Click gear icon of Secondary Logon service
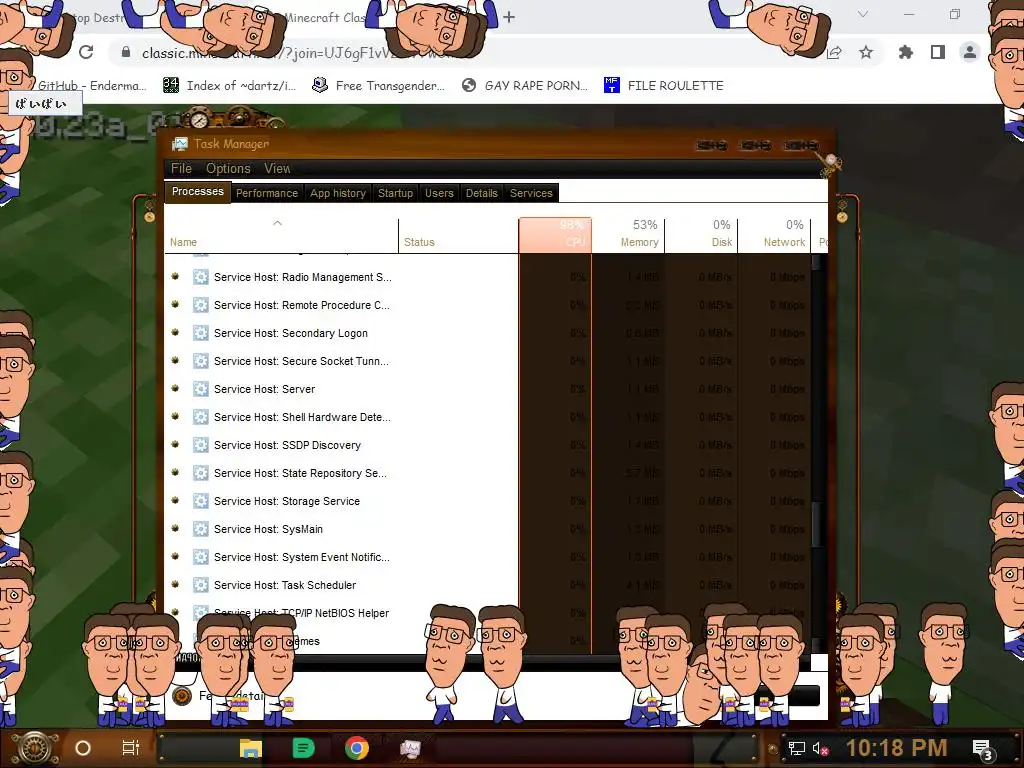Image resolution: width=1024 pixels, height=768 pixels. 201,333
